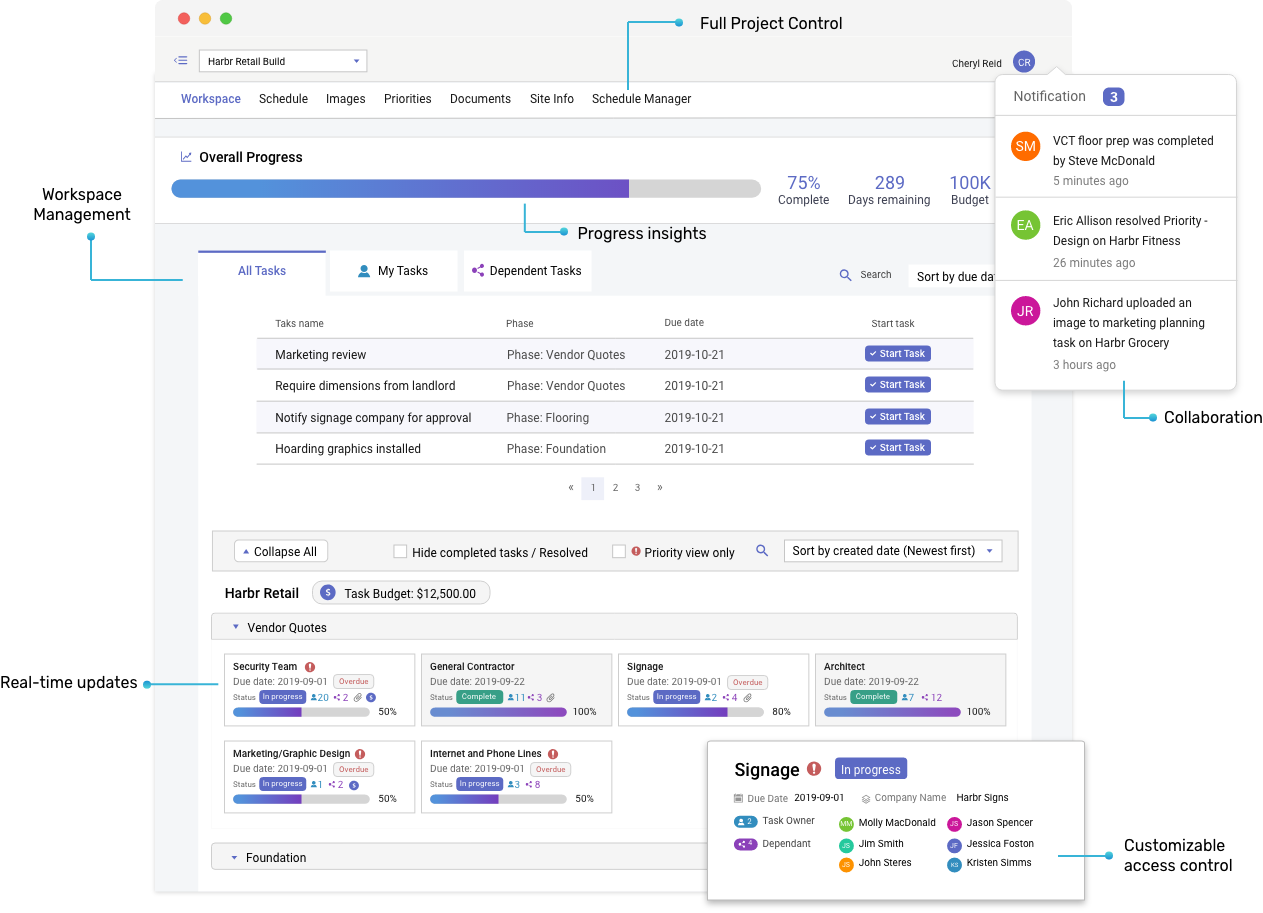The width and height of the screenshot is (1263, 913).
Task: Click the sidebar collapse icon
Action: pyautogui.click(x=181, y=60)
